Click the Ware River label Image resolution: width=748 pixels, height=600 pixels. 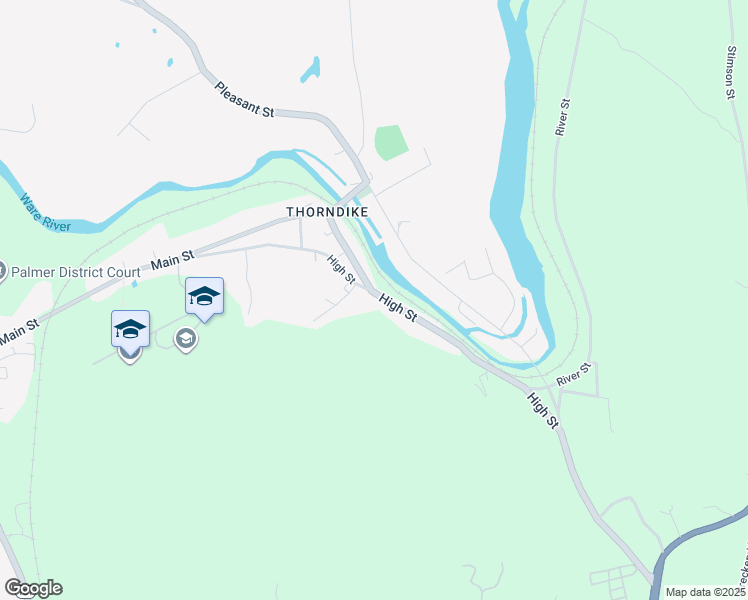[x=45, y=213]
